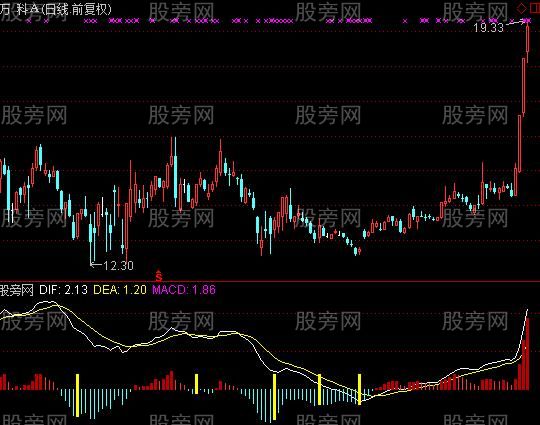Select the 19.33 high price label
Screen dimensions: 540x425
488,28
